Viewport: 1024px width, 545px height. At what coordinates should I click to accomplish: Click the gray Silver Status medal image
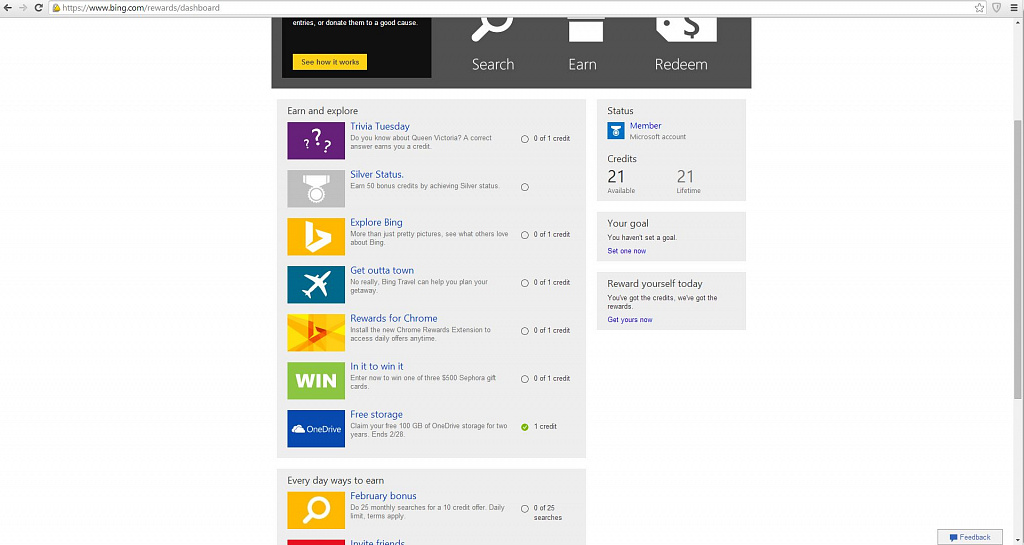tap(316, 189)
